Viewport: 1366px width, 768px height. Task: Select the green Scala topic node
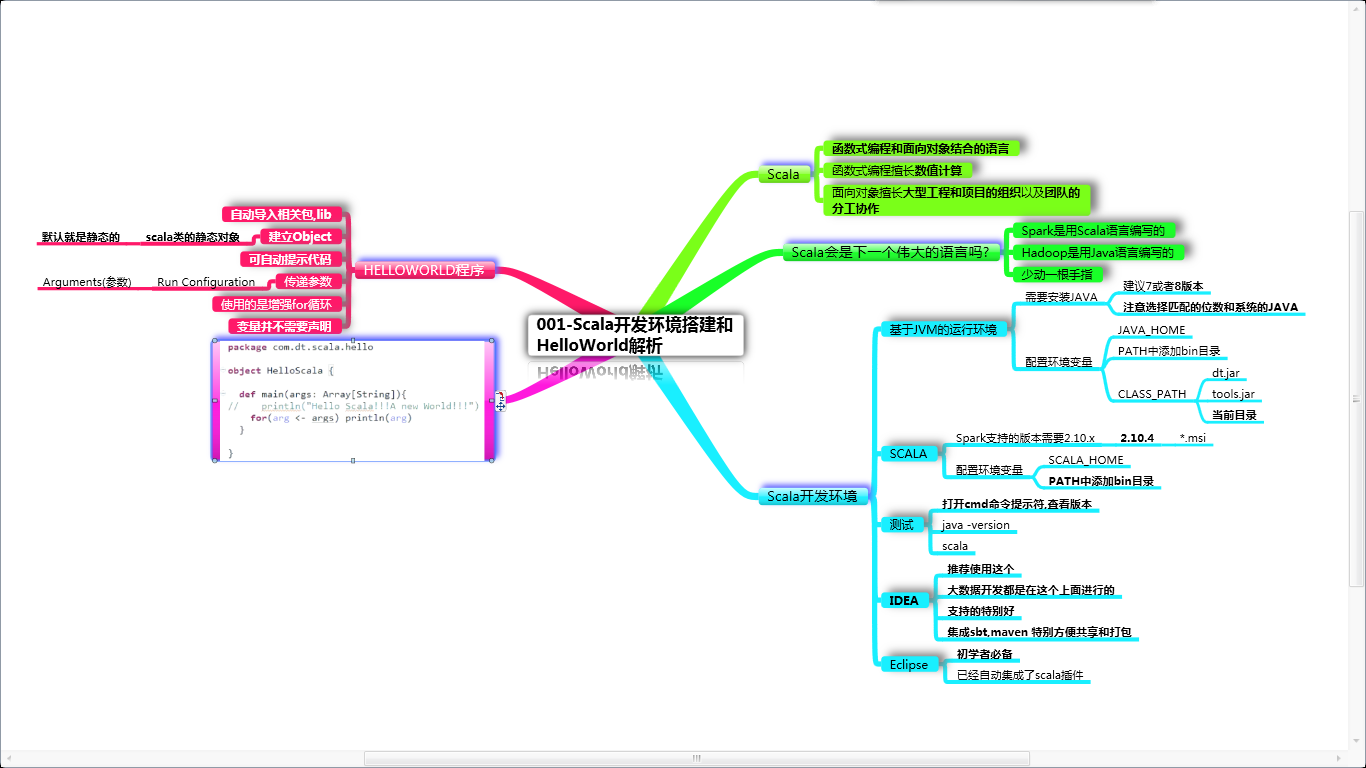783,175
